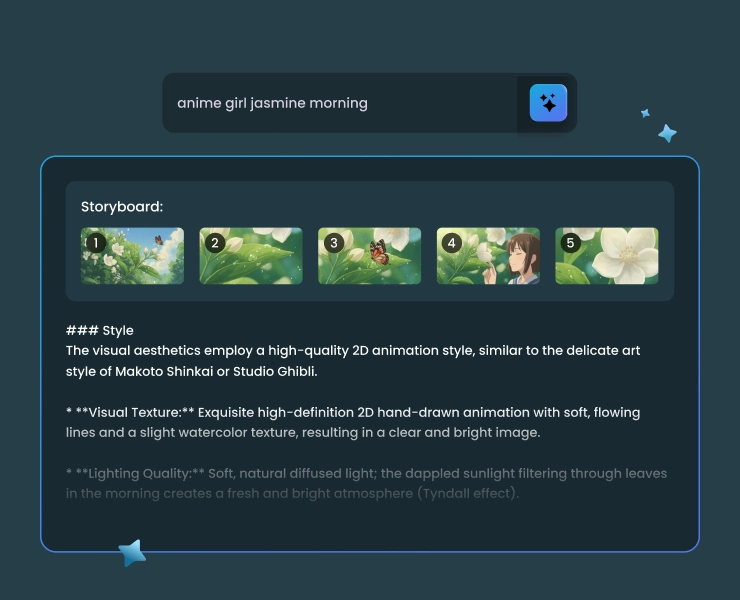Viewport: 740px width, 600px height.
Task: Select the number 4 storyboard badge
Action: [452, 243]
